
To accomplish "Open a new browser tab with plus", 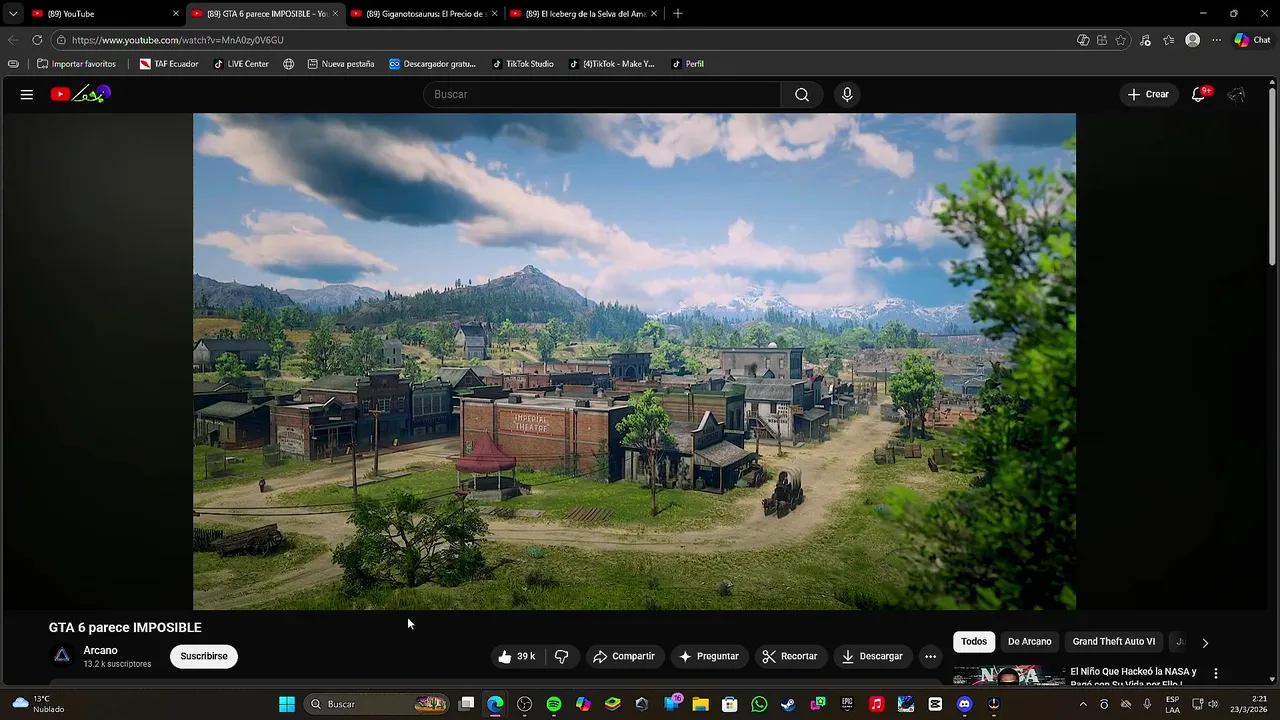I will [678, 14].
